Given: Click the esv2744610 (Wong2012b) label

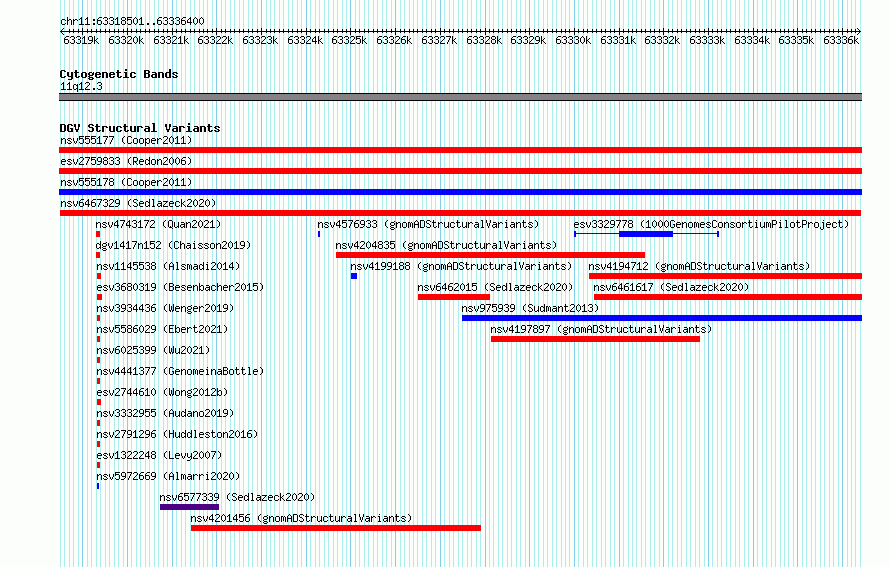Looking at the screenshot, I should pyautogui.click(x=162, y=392).
